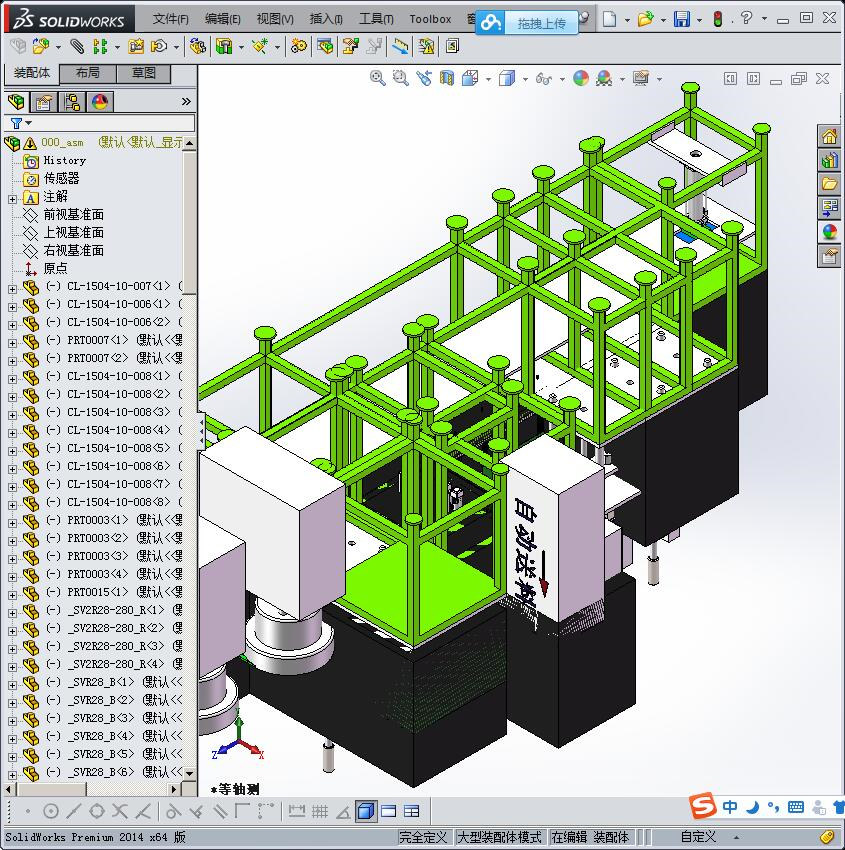This screenshot has height=850, width=845.
Task: Click the 大型装配体模式 status indicator
Action: (x=499, y=837)
